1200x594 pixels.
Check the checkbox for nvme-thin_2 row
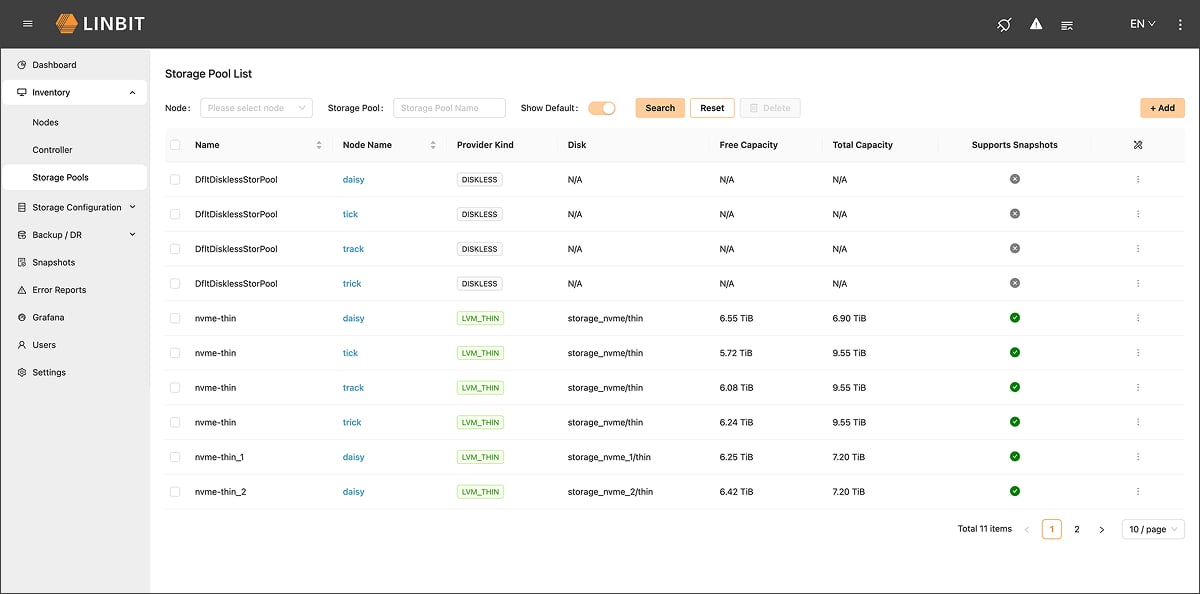(x=173, y=491)
